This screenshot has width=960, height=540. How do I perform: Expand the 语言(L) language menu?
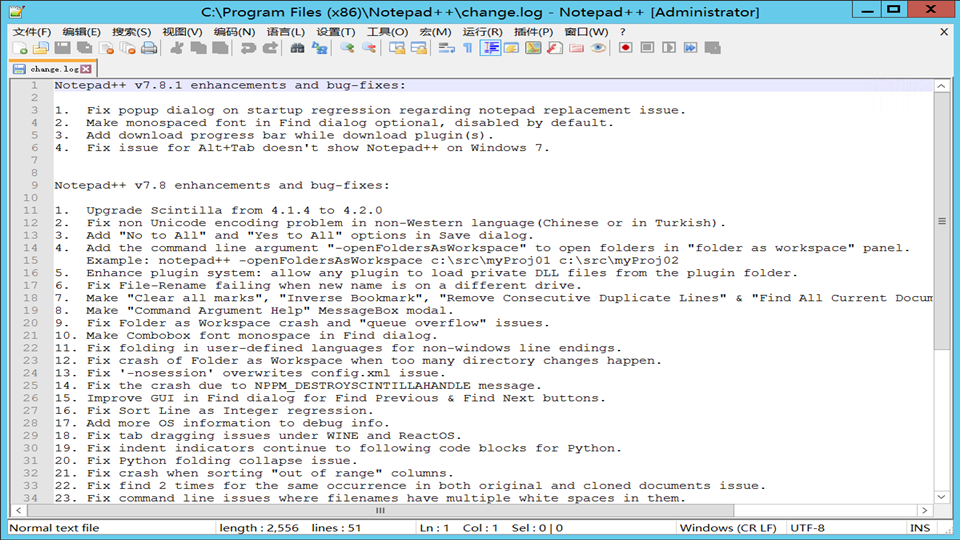[x=286, y=31]
